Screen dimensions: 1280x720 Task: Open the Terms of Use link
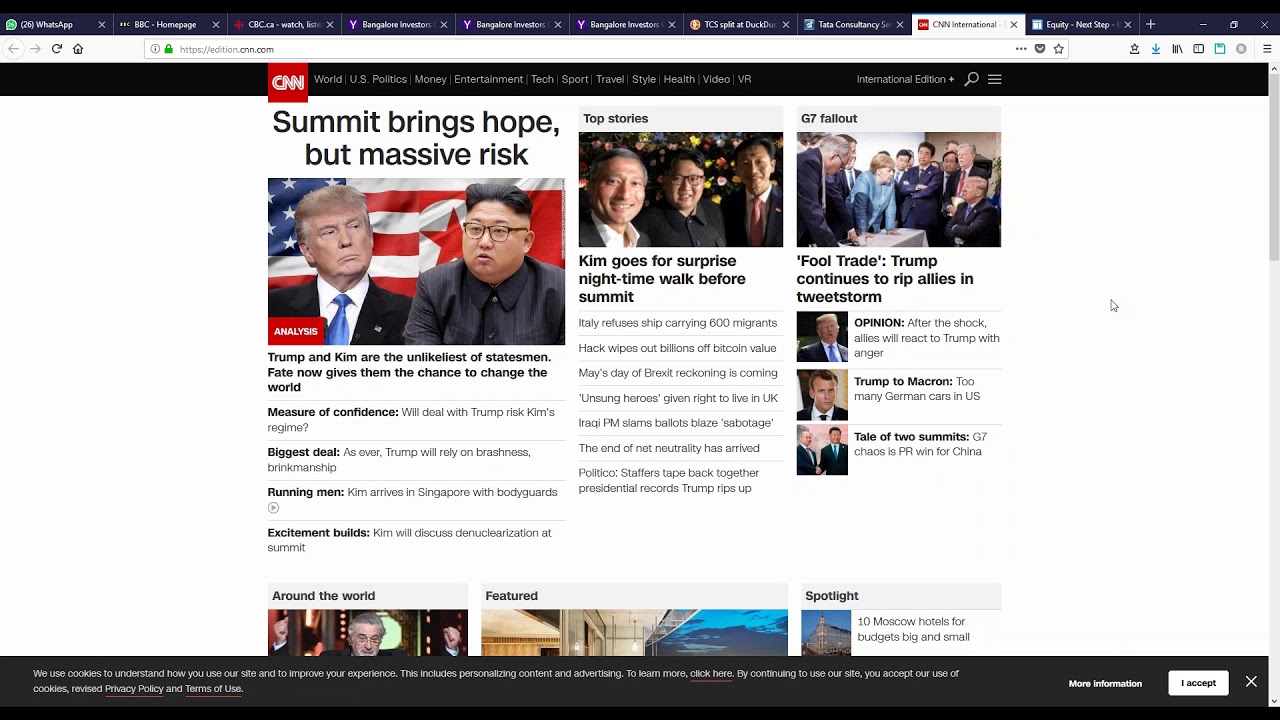click(213, 688)
